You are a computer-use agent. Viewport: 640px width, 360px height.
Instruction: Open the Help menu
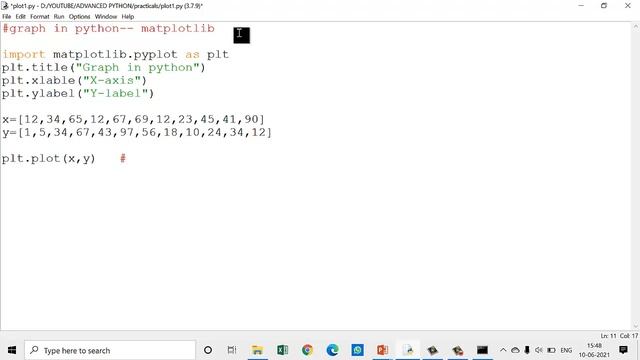pos(128,17)
